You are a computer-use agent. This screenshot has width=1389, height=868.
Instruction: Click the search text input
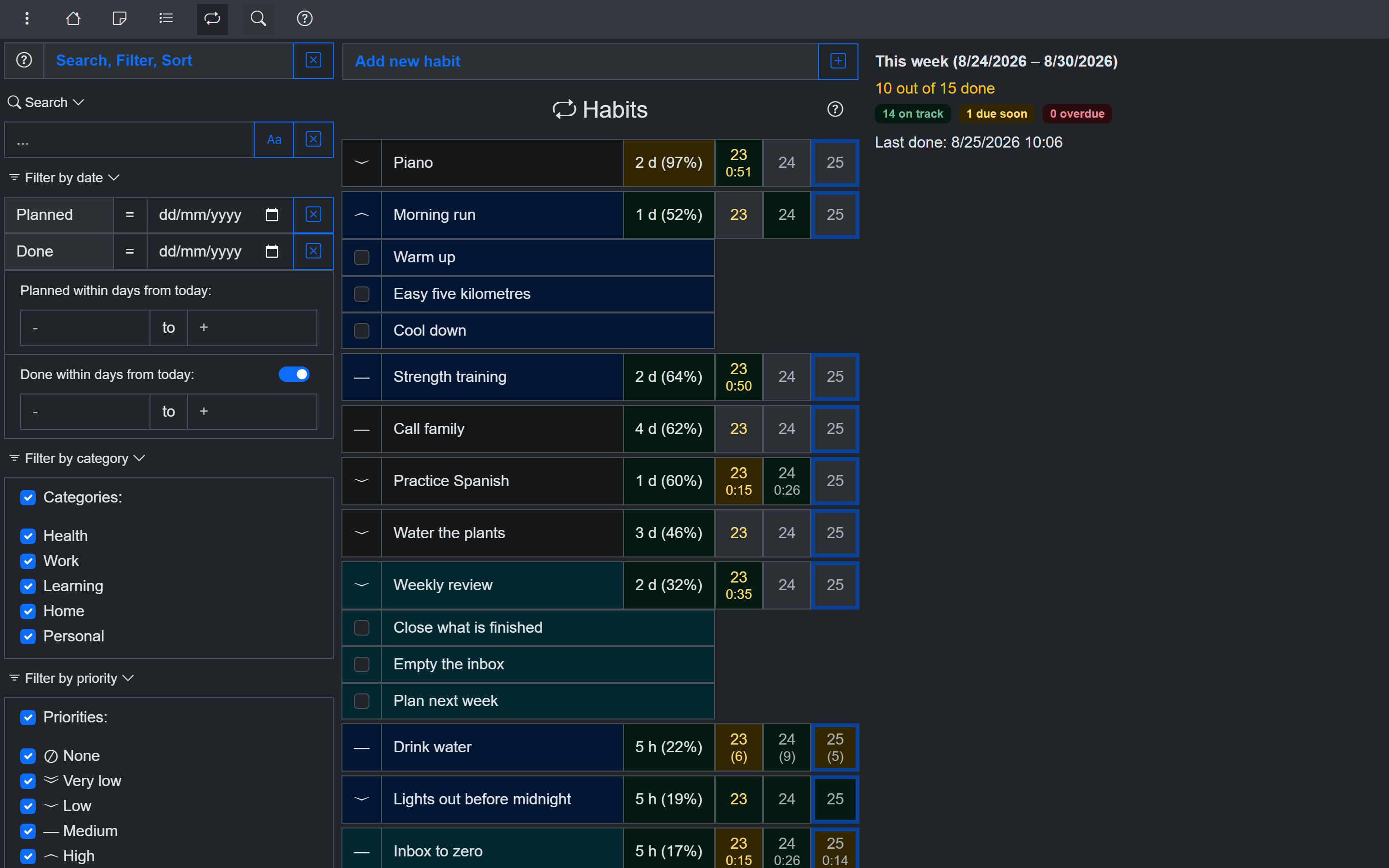coord(130,139)
